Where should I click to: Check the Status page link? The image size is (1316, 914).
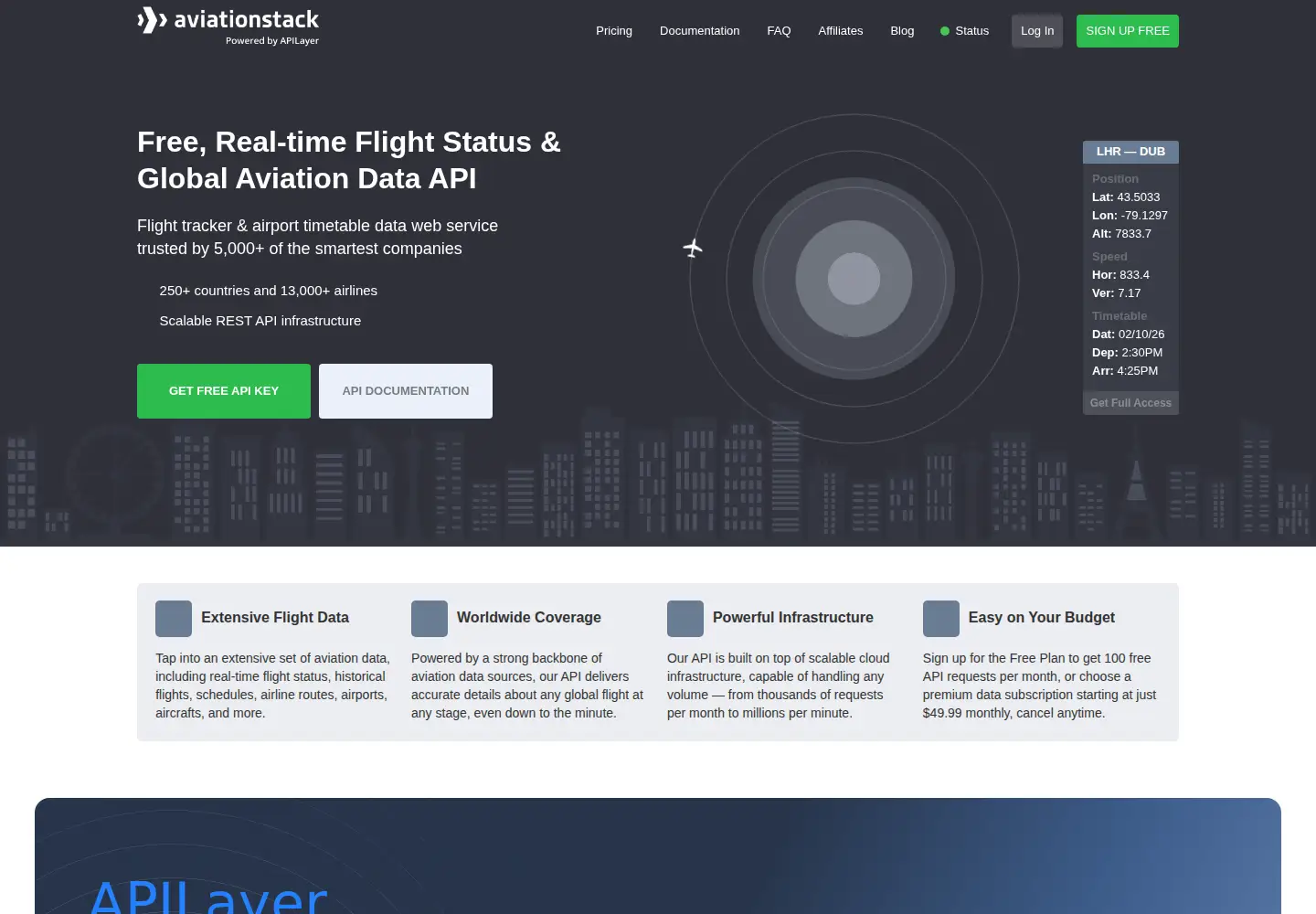click(x=971, y=31)
